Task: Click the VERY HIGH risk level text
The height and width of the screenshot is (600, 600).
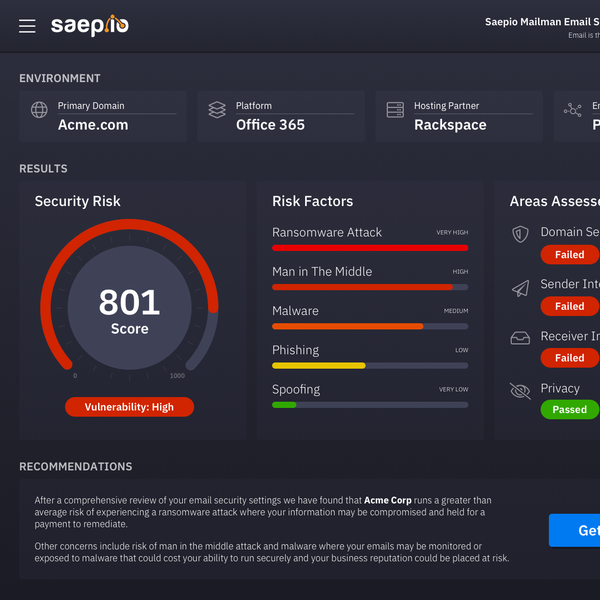Action: tap(452, 232)
